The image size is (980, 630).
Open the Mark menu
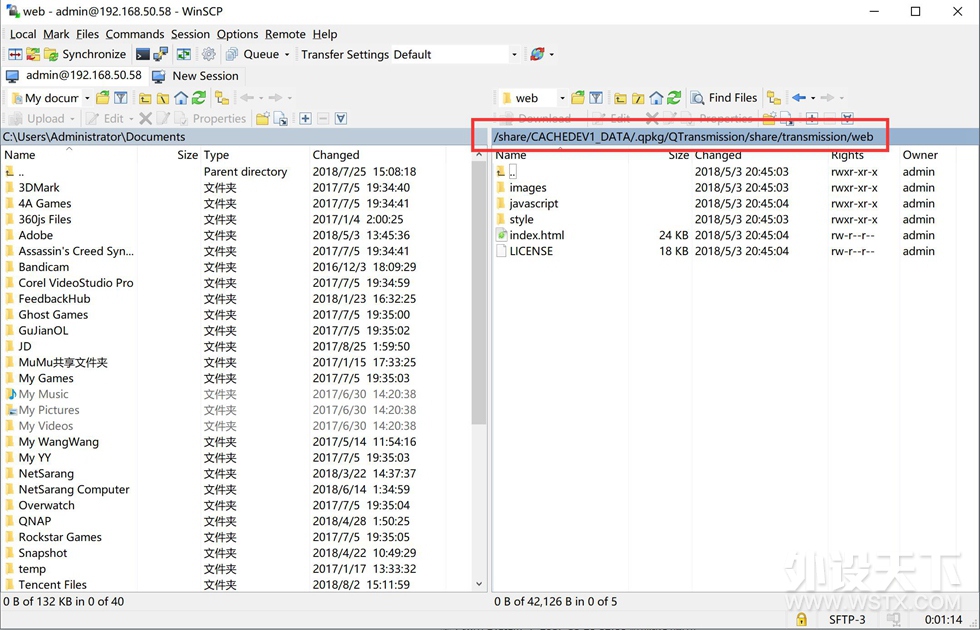56,34
